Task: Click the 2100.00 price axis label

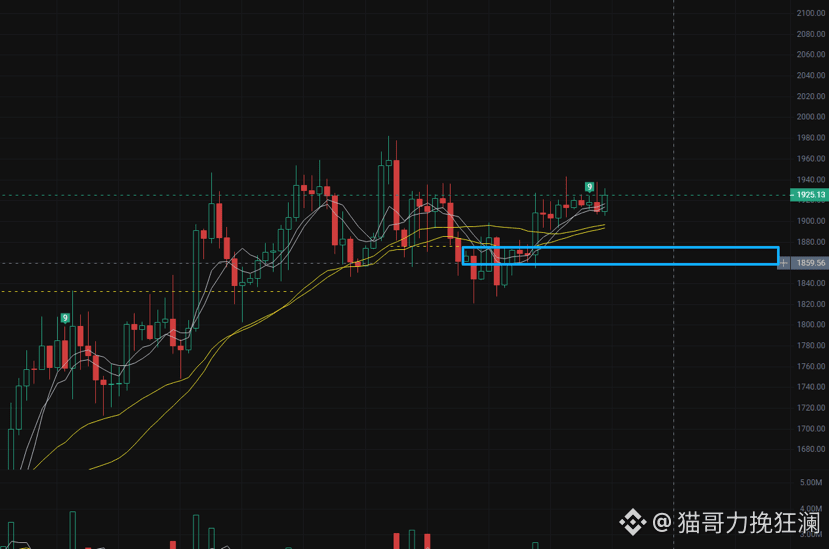Action: tap(810, 13)
